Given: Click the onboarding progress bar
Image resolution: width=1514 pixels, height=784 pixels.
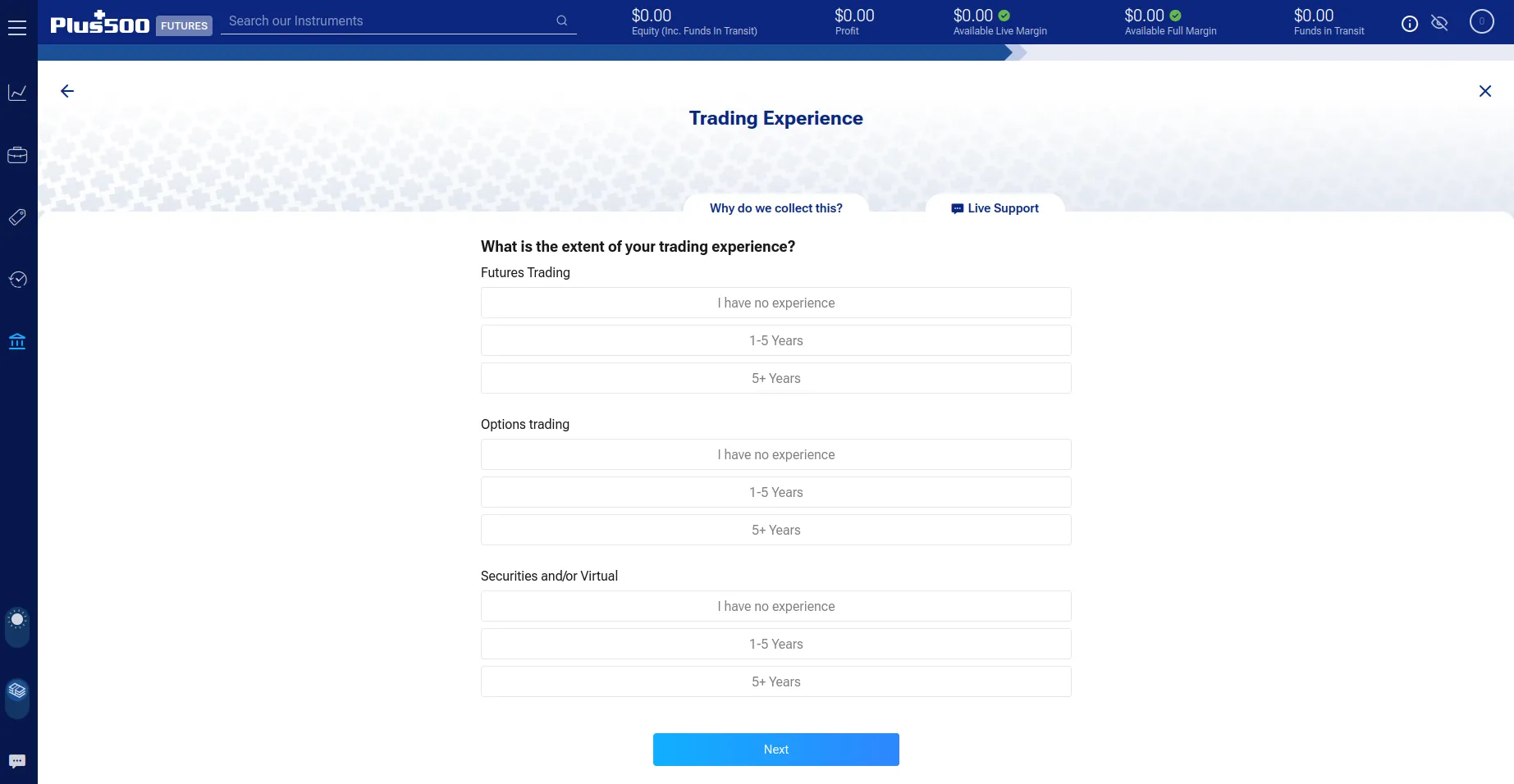Looking at the screenshot, I should click(775, 52).
